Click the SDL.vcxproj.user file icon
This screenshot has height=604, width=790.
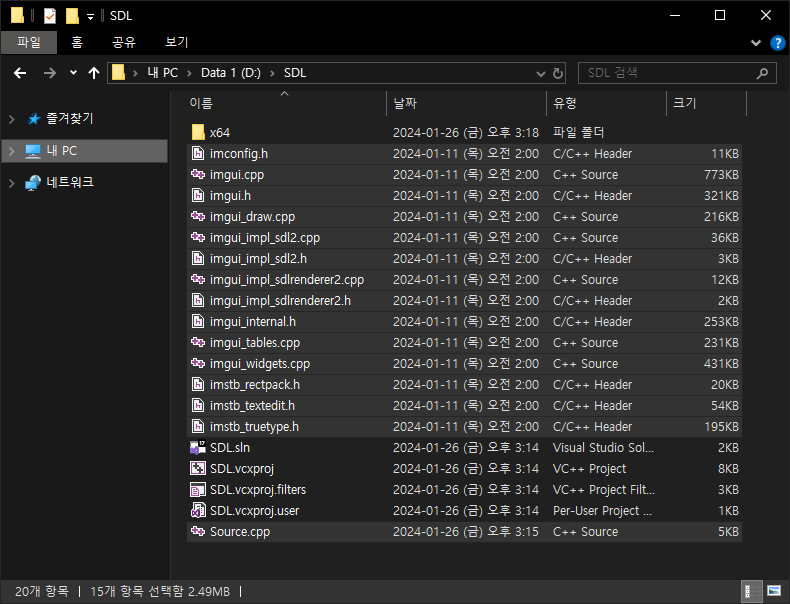[198, 510]
